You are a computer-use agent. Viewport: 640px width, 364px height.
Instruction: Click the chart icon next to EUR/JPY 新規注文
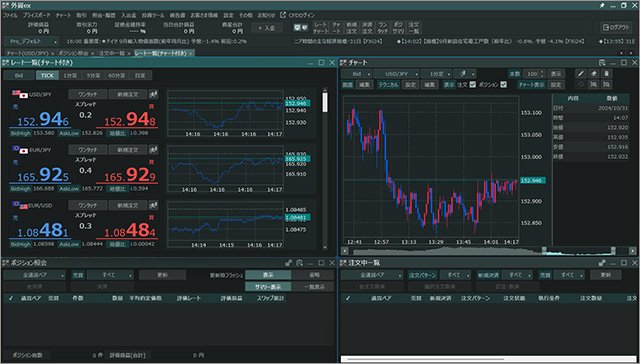pyautogui.click(x=153, y=150)
